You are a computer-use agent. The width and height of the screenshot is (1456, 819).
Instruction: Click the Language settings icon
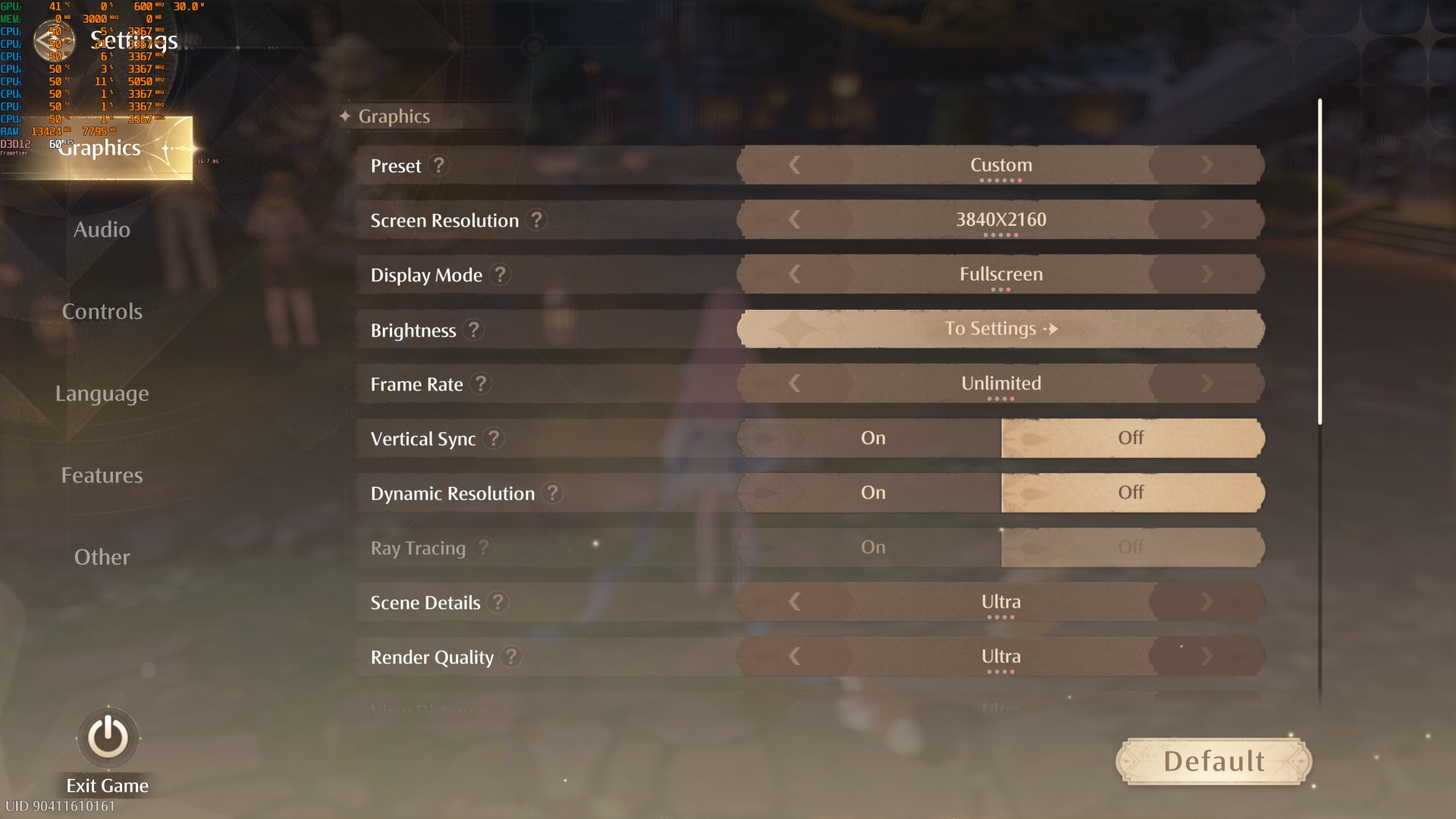[102, 393]
